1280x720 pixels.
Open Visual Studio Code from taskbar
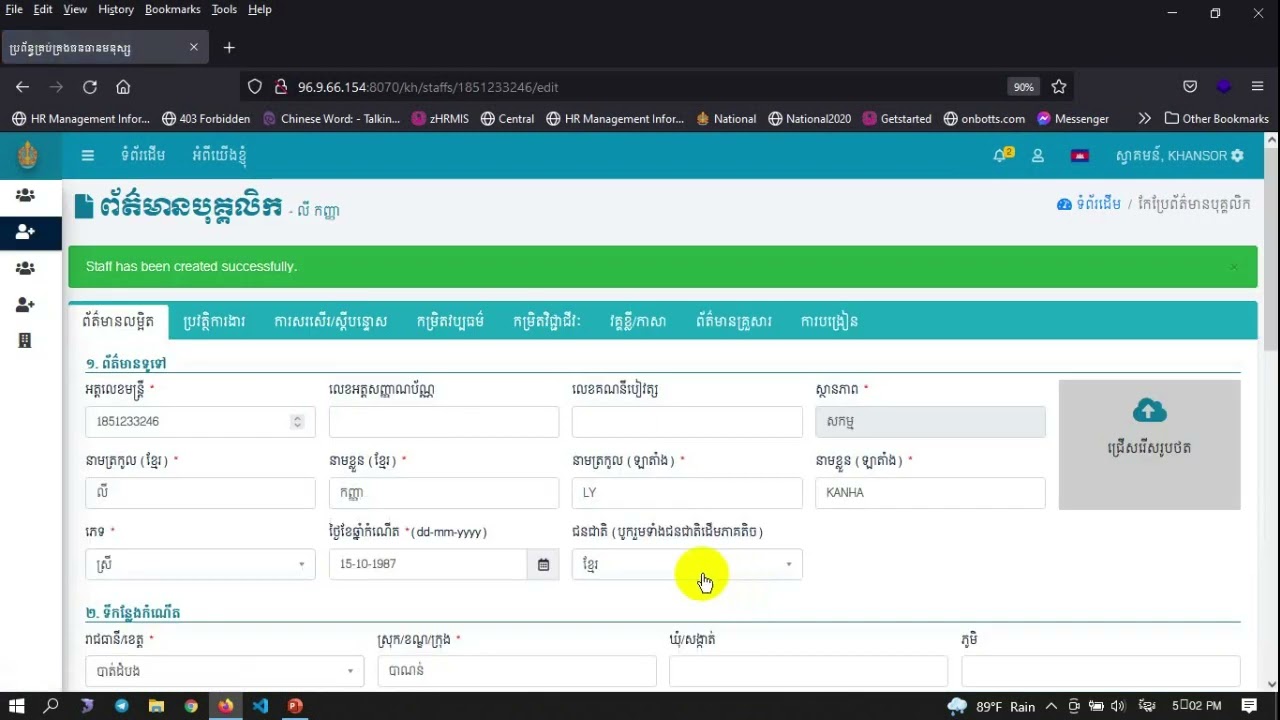tap(260, 706)
